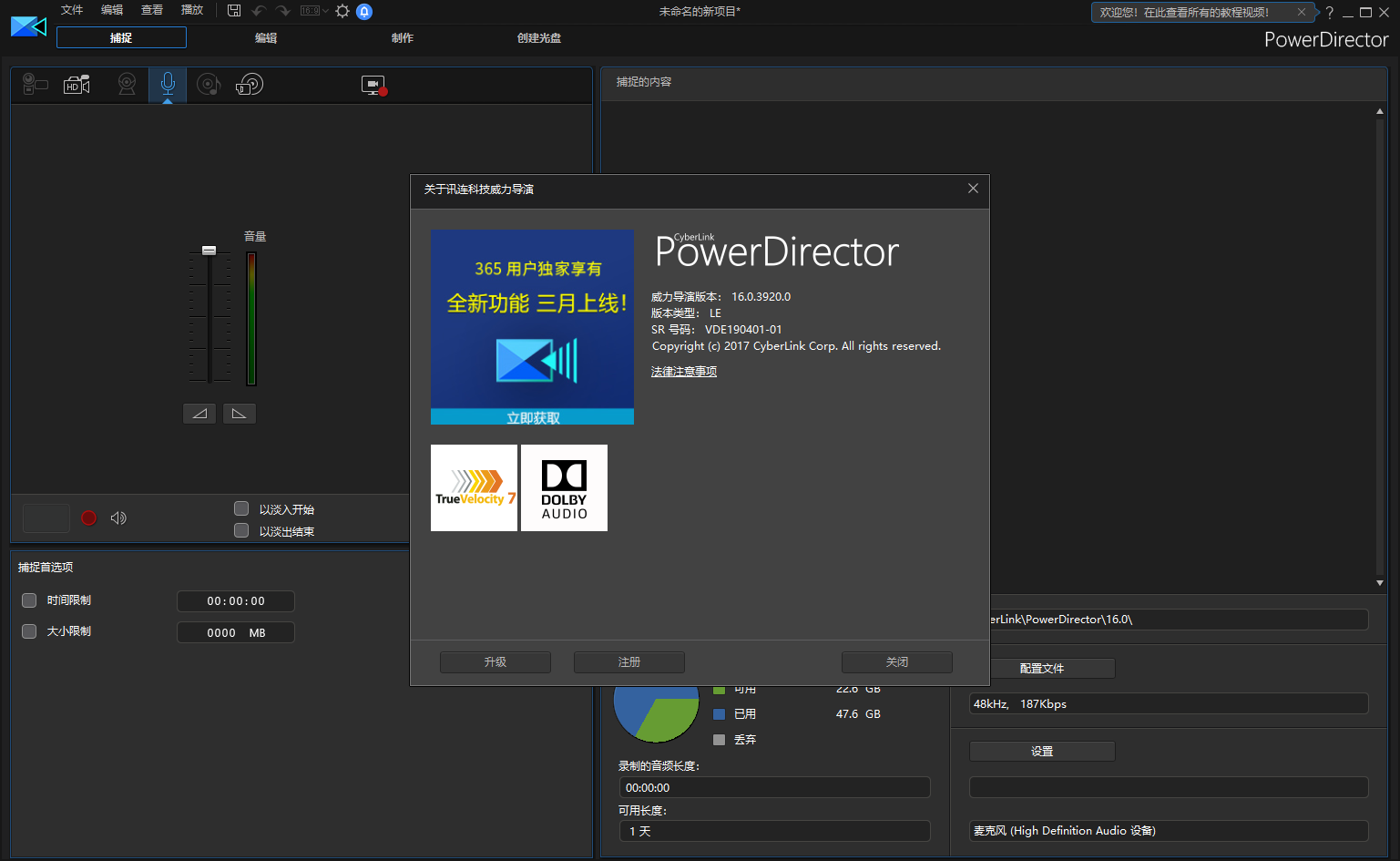The image size is (1400, 861).
Task: Open the 16:9 aspect ratio dropdown
Action: pyautogui.click(x=314, y=11)
